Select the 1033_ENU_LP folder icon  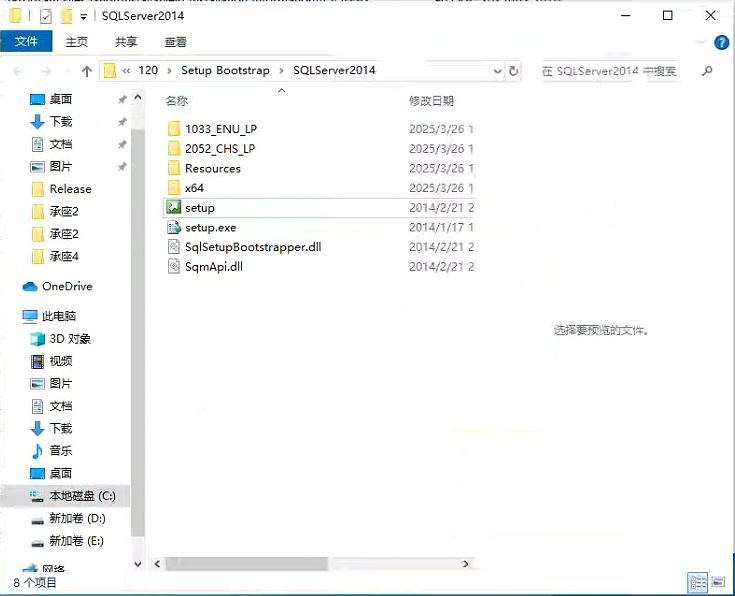tap(174, 128)
